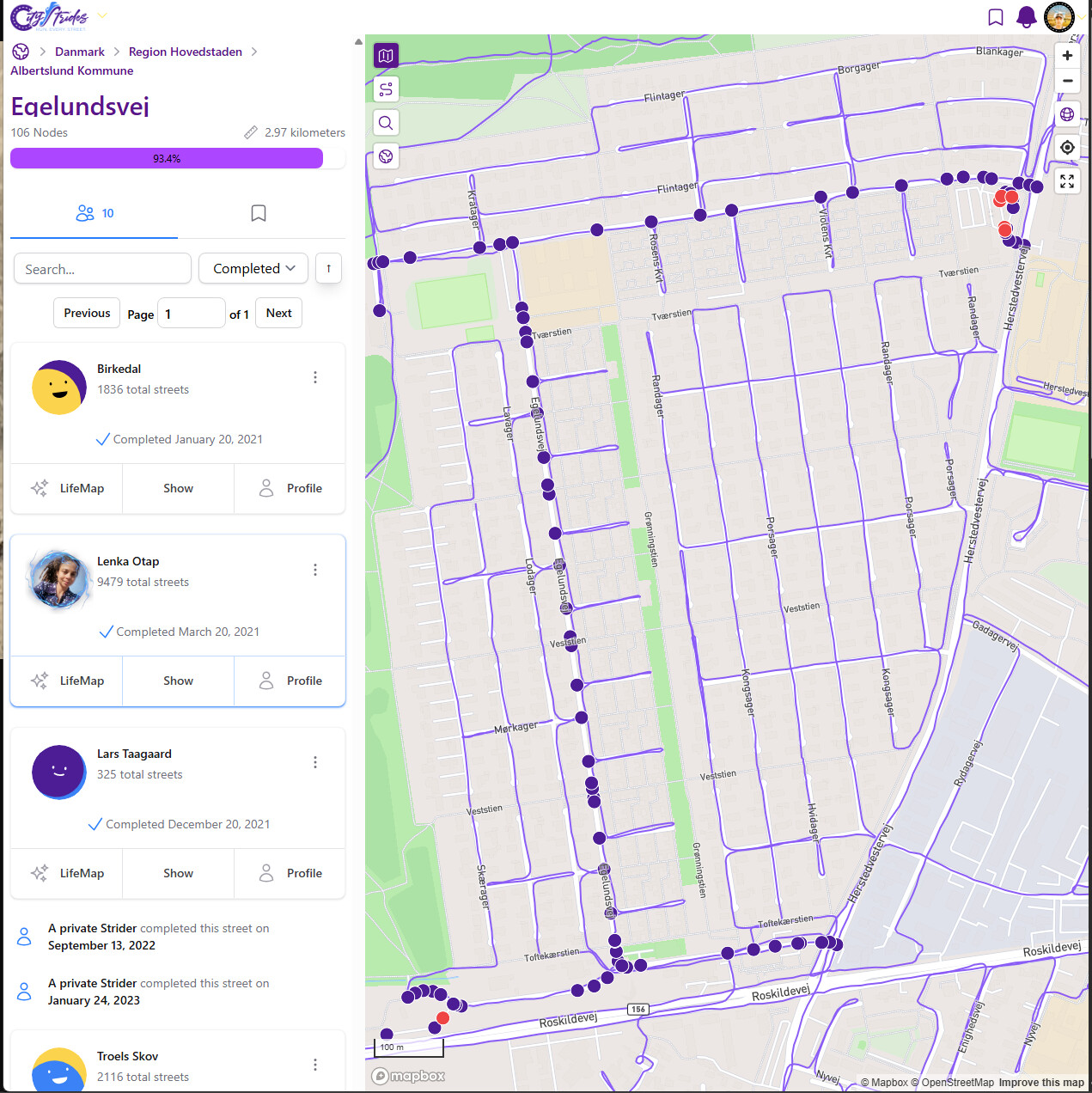
Task: Click the map zoom in plus button
Action: (1067, 56)
